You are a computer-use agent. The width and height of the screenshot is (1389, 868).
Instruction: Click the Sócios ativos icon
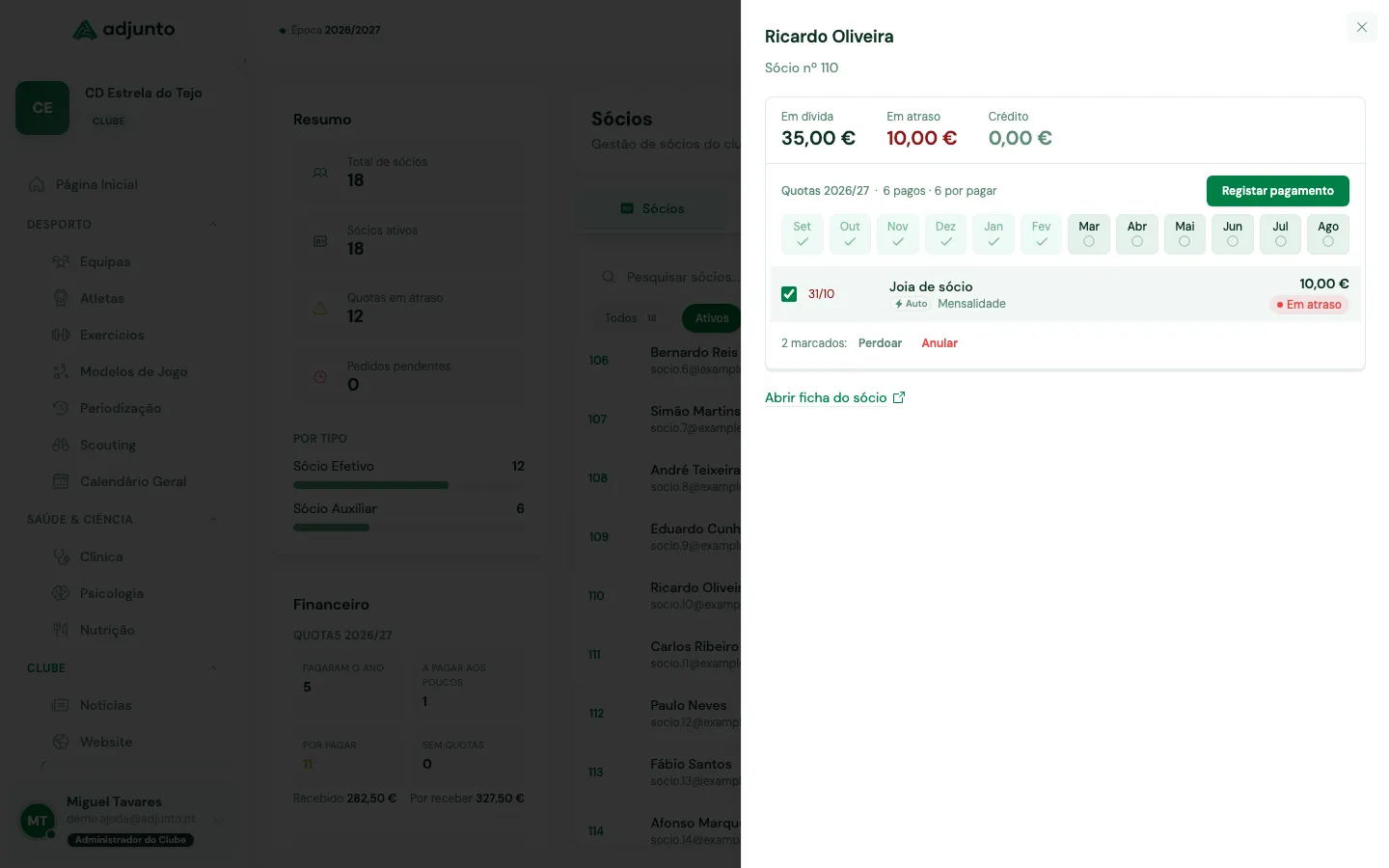pyautogui.click(x=320, y=241)
